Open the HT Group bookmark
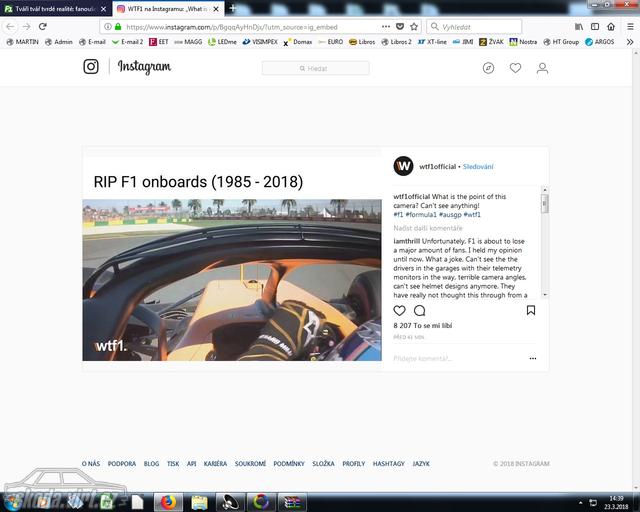The width and height of the screenshot is (640, 512). [x=561, y=42]
